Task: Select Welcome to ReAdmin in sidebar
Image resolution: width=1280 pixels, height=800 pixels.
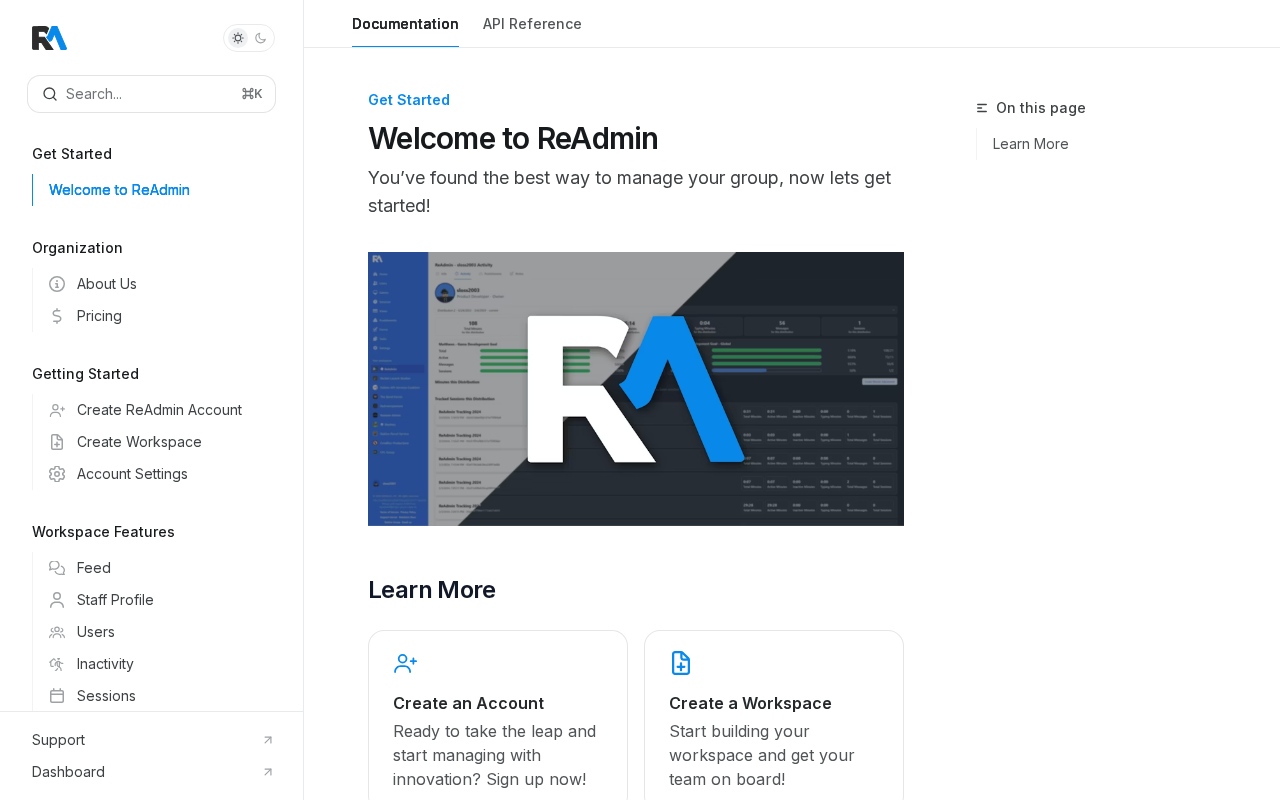Action: pyautogui.click(x=119, y=190)
